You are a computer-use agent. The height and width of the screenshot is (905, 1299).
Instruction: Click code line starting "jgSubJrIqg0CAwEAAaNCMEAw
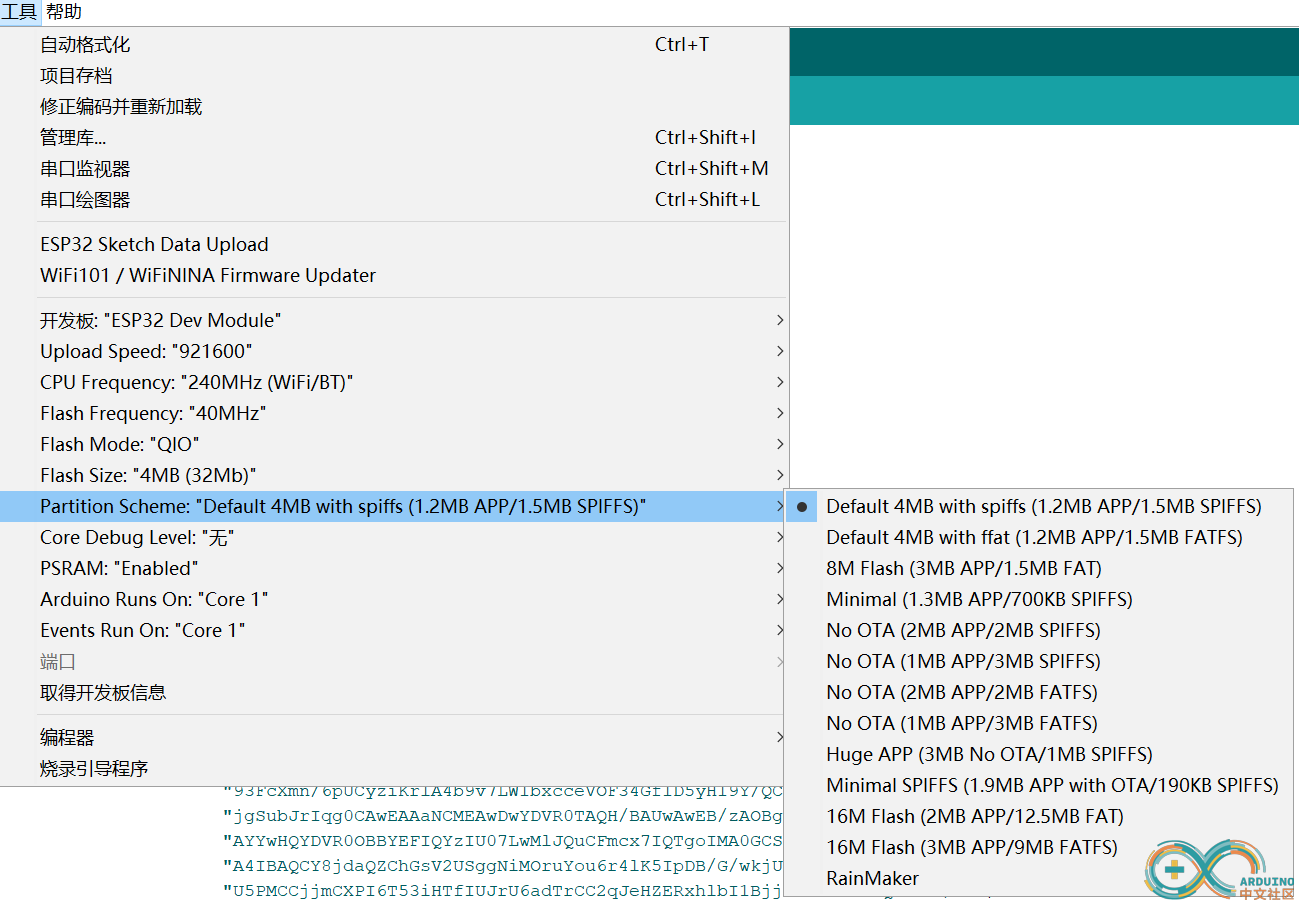point(504,816)
